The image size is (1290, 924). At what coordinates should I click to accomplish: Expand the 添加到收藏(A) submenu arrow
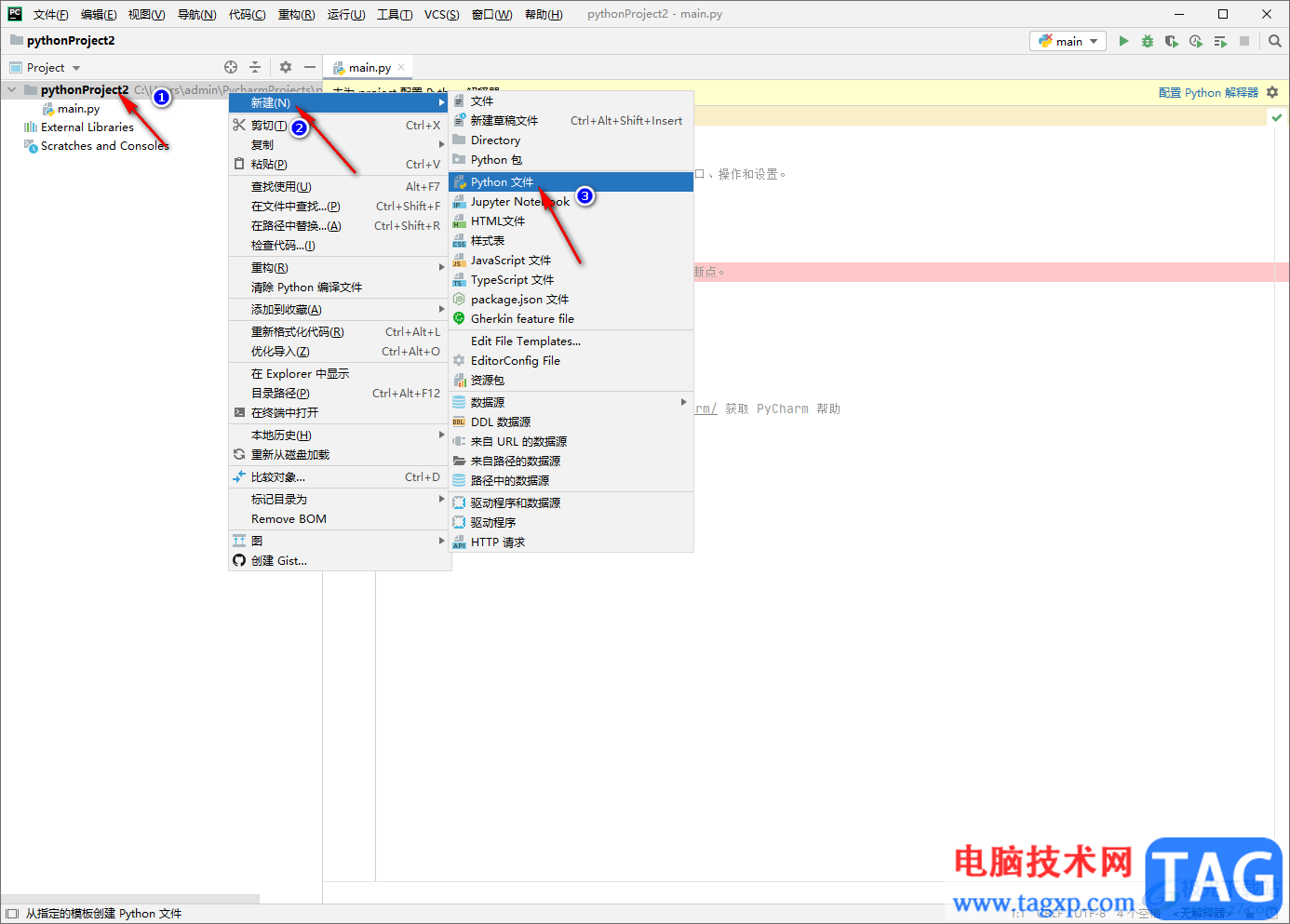(x=441, y=310)
